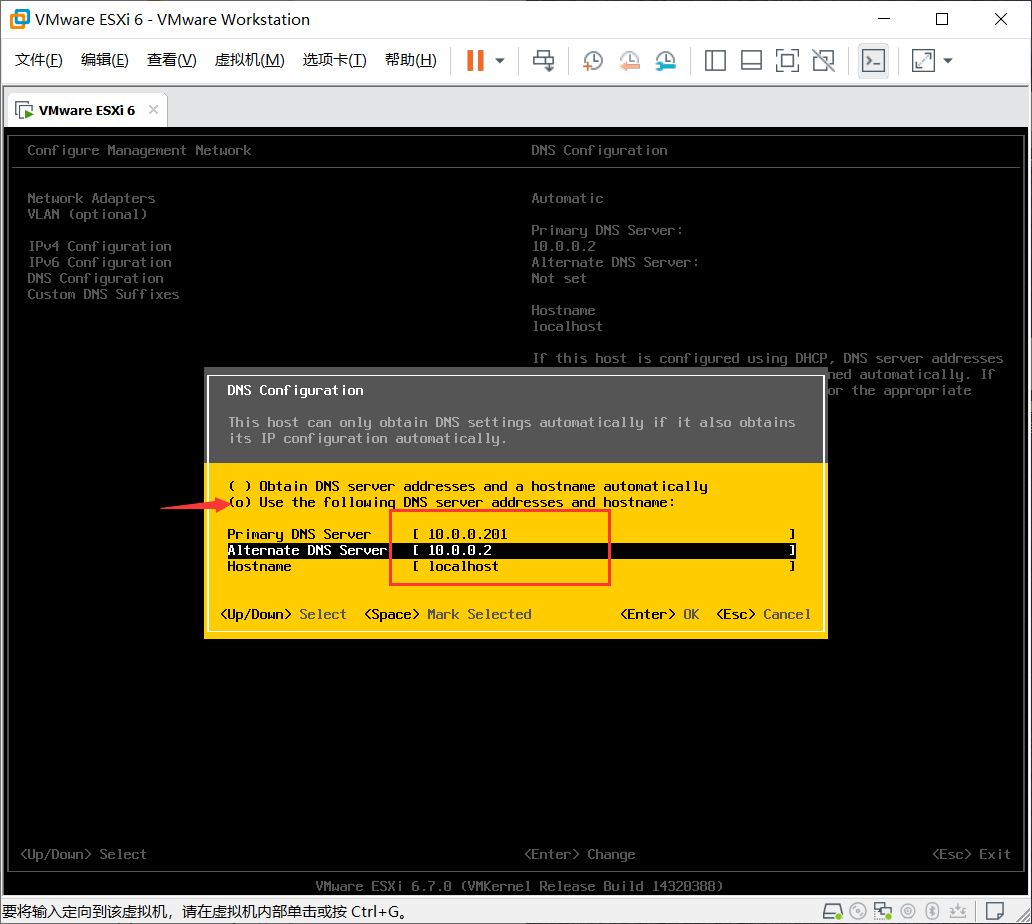The image size is (1032, 924).
Task: Click the network adapter status icon
Action: (883, 911)
